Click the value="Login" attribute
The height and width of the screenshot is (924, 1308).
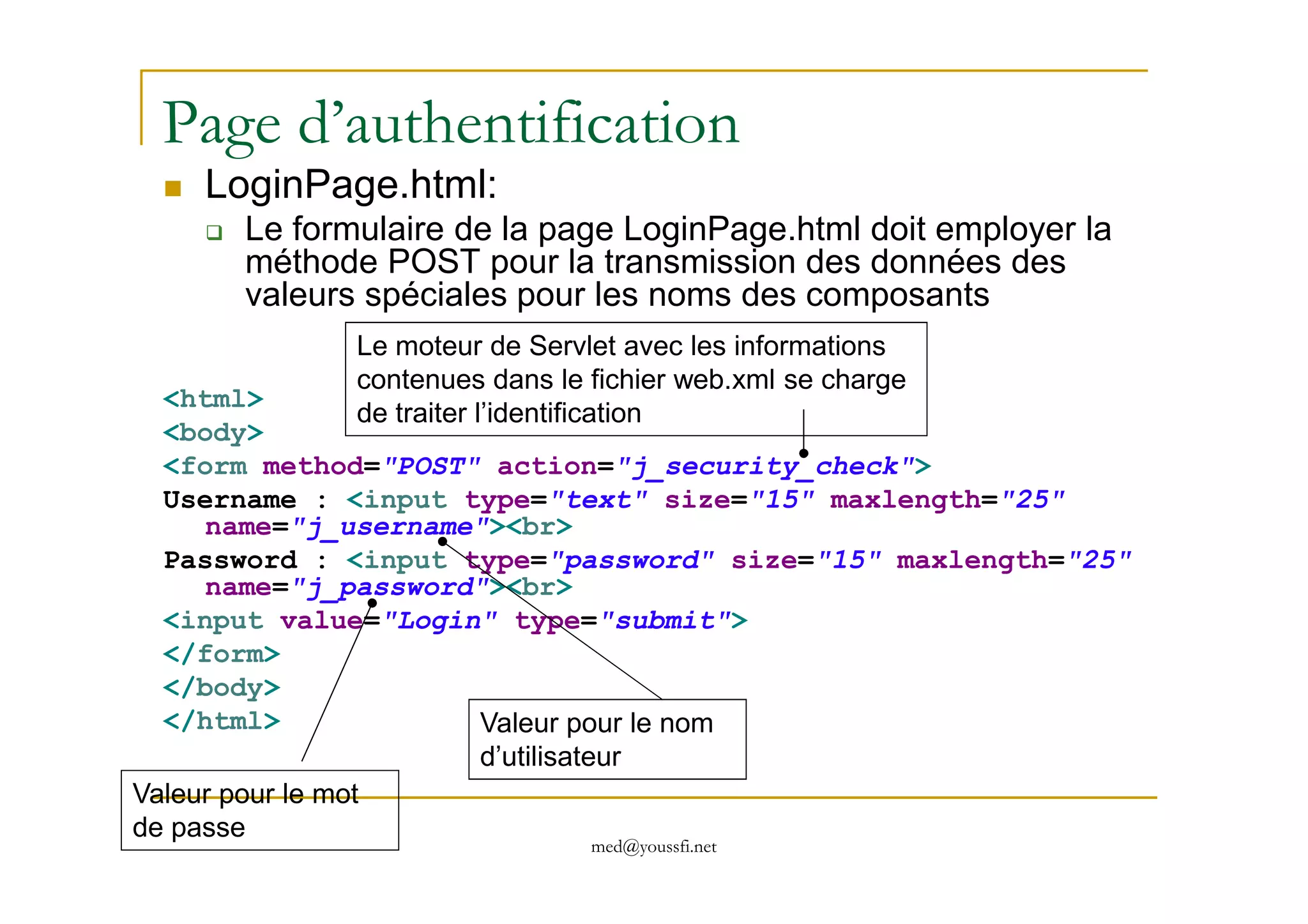(x=389, y=621)
